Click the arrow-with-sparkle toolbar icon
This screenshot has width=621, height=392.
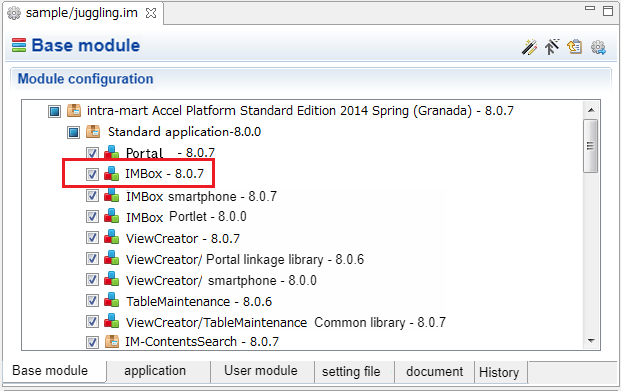pos(552,47)
